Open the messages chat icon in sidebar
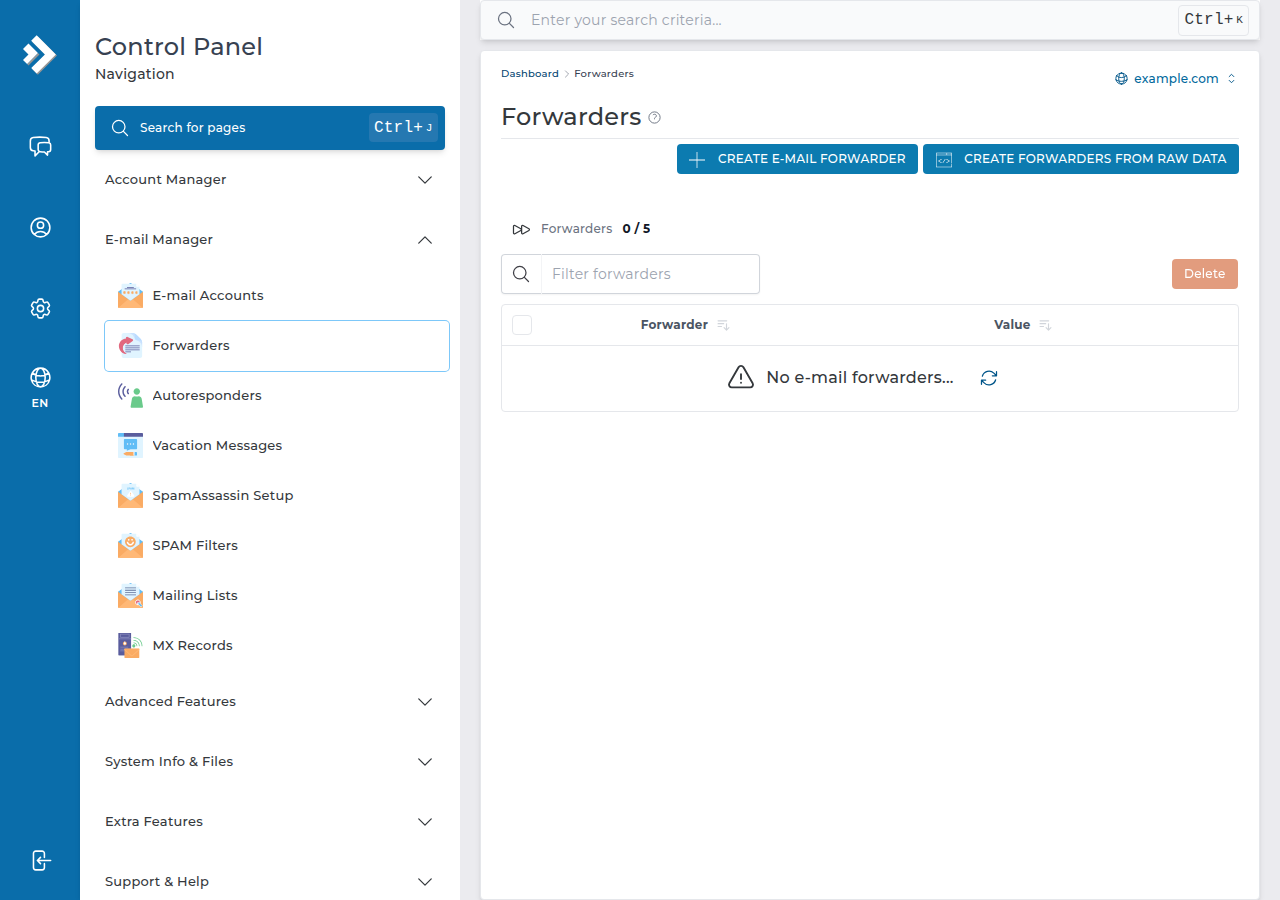1280x900 pixels. [40, 147]
